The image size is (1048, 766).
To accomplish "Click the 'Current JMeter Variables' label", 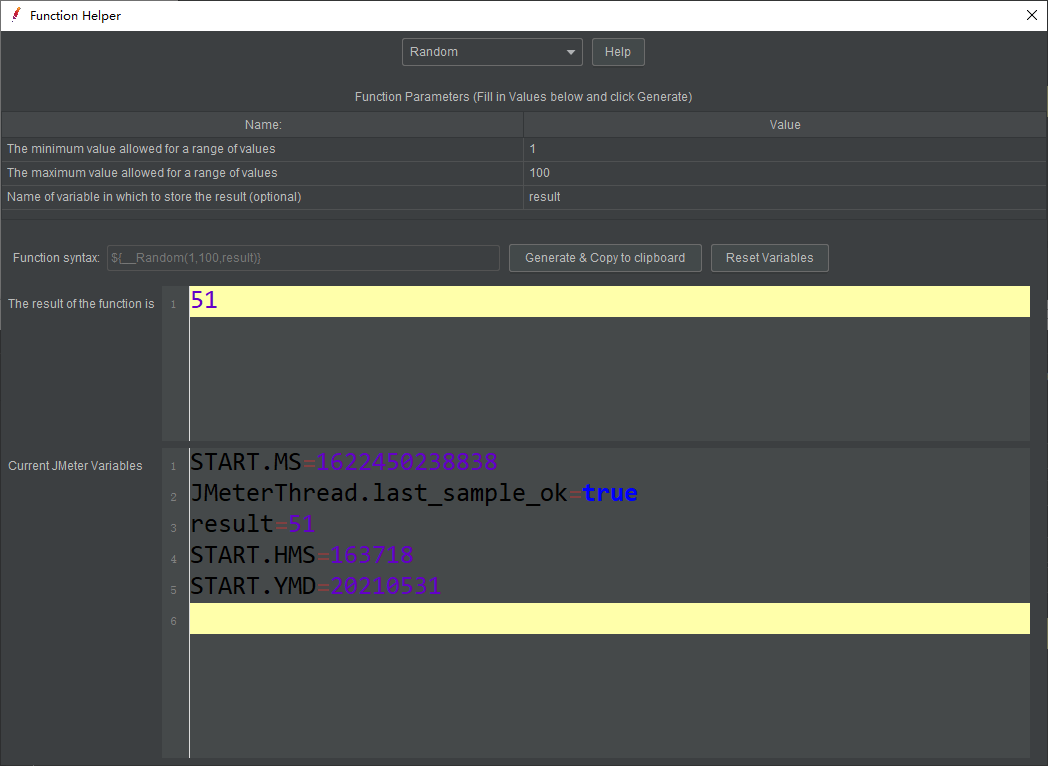I will pos(75,466).
